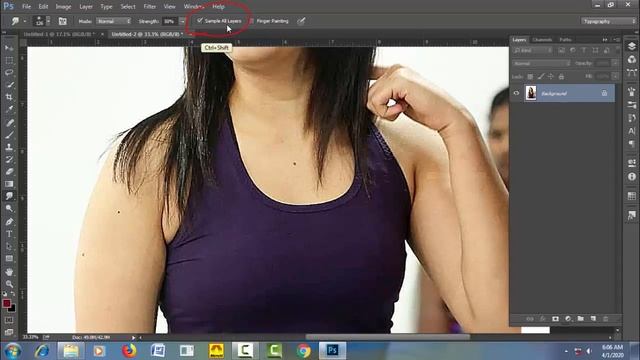Open the brush panel toggle in options bar
Screen dimensions: 640x360
click(62, 21)
